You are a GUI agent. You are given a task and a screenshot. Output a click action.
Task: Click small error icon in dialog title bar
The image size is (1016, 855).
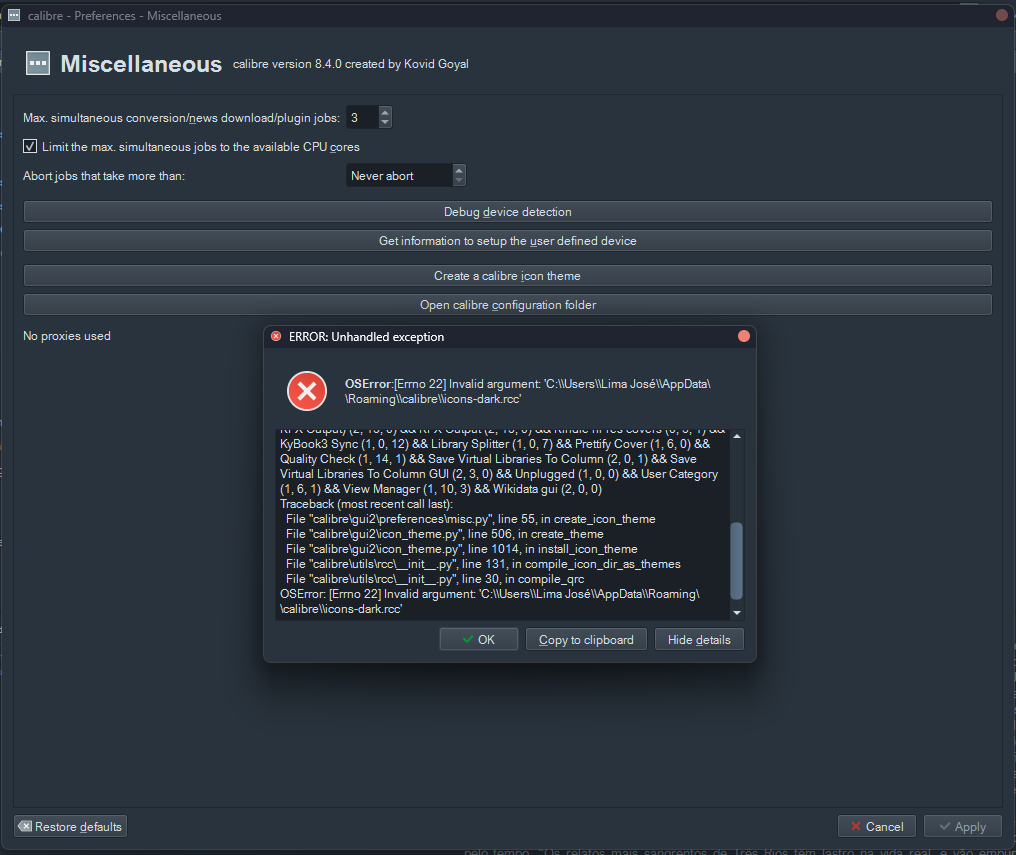[x=276, y=336]
